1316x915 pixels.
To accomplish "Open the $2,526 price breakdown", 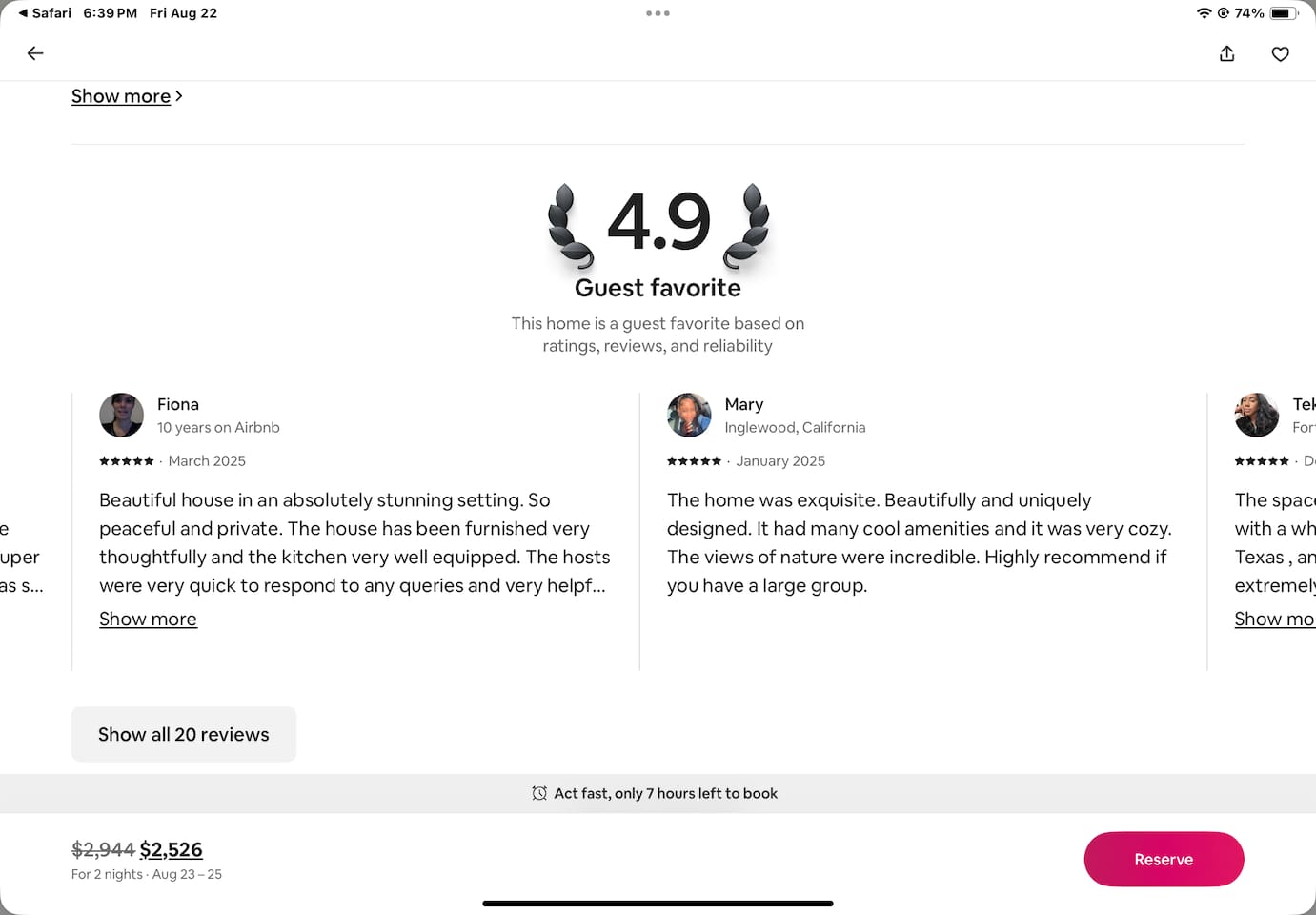I will [x=171, y=849].
